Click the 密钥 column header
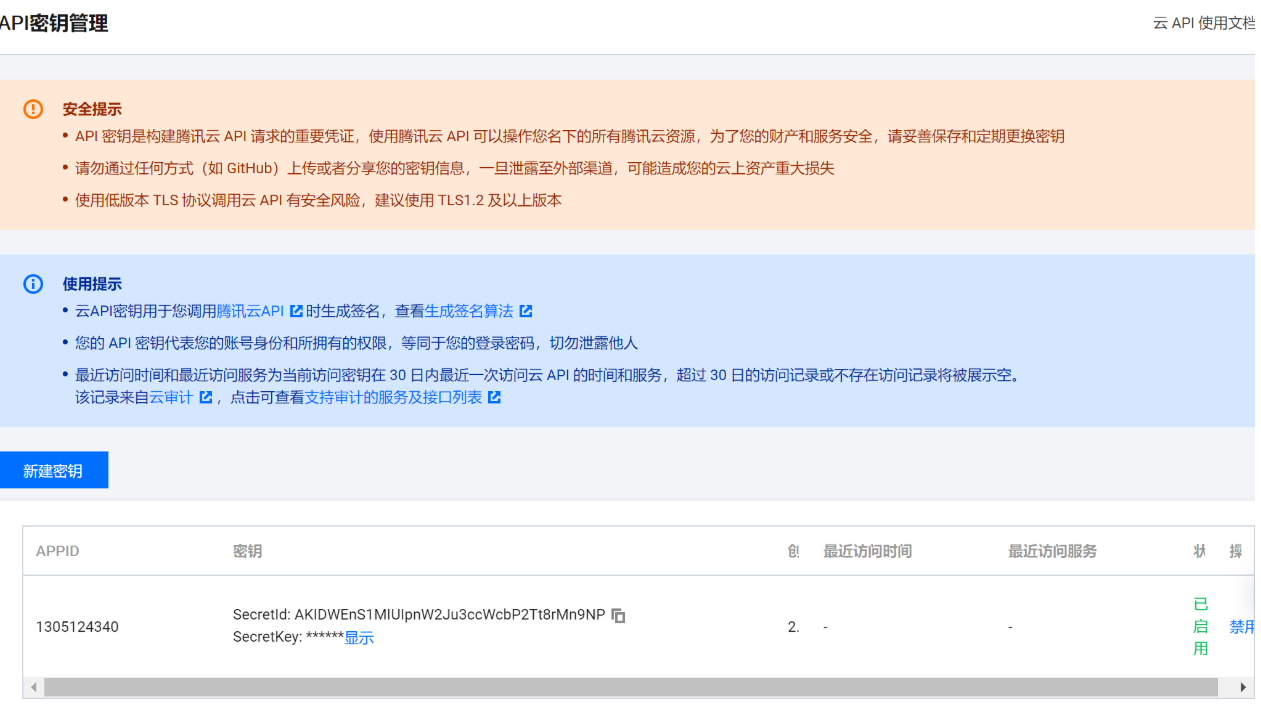 (x=247, y=551)
